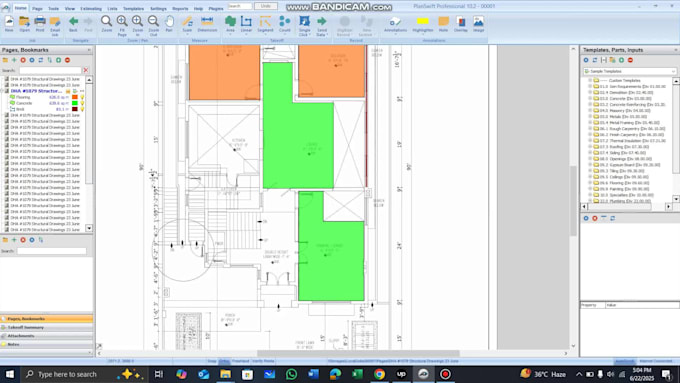Viewport: 680px width, 383px height.
Task: Click pages list scroll down arrow
Action: tap(89, 228)
